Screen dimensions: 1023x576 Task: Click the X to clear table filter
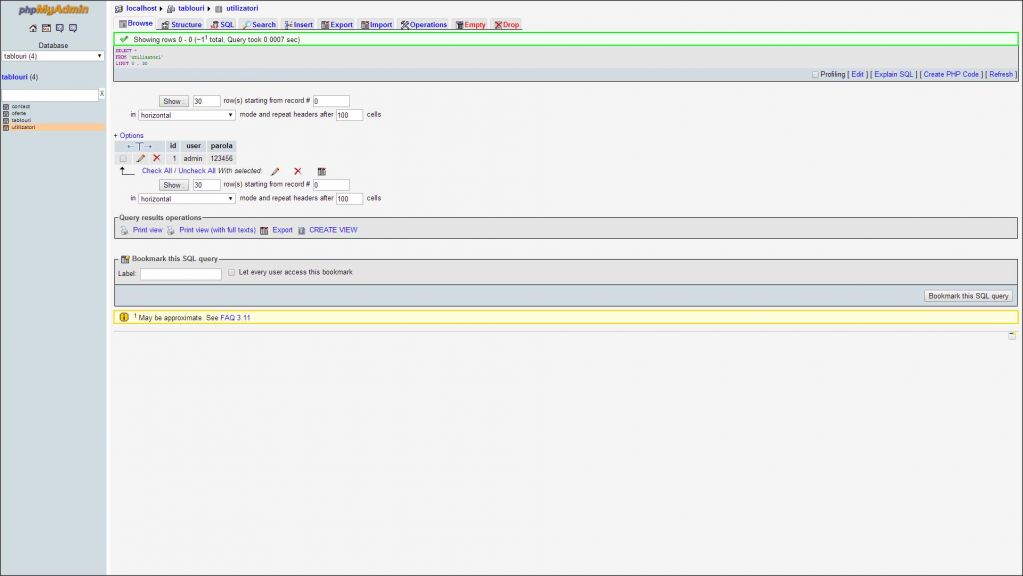click(101, 94)
